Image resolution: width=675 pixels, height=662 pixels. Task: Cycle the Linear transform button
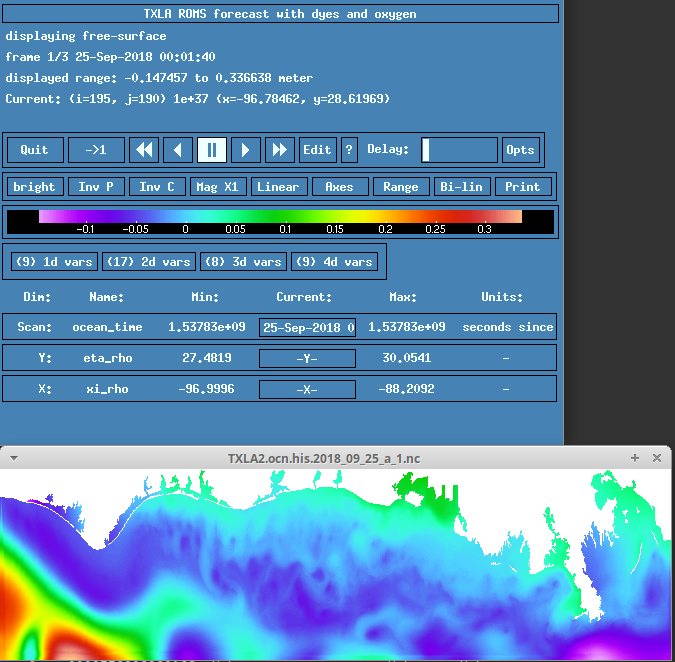[279, 187]
